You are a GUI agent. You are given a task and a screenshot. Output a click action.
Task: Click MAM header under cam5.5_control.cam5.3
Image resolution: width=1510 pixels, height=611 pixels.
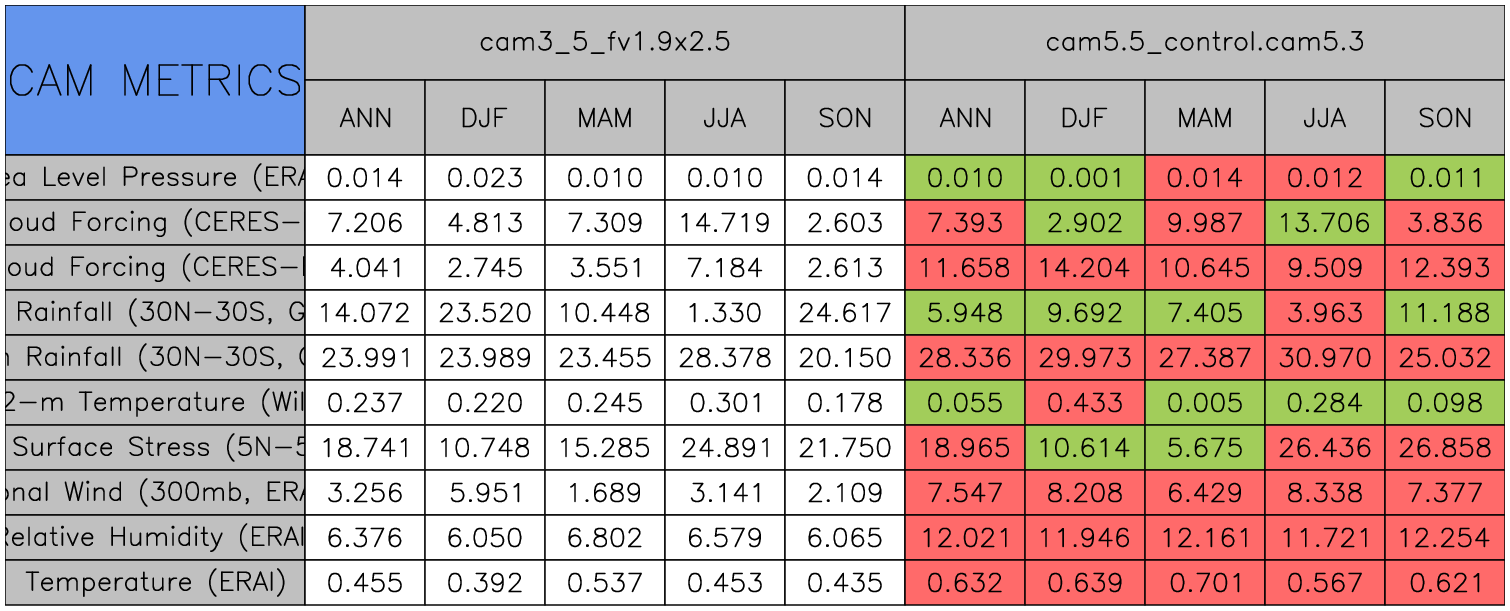tap(1205, 118)
